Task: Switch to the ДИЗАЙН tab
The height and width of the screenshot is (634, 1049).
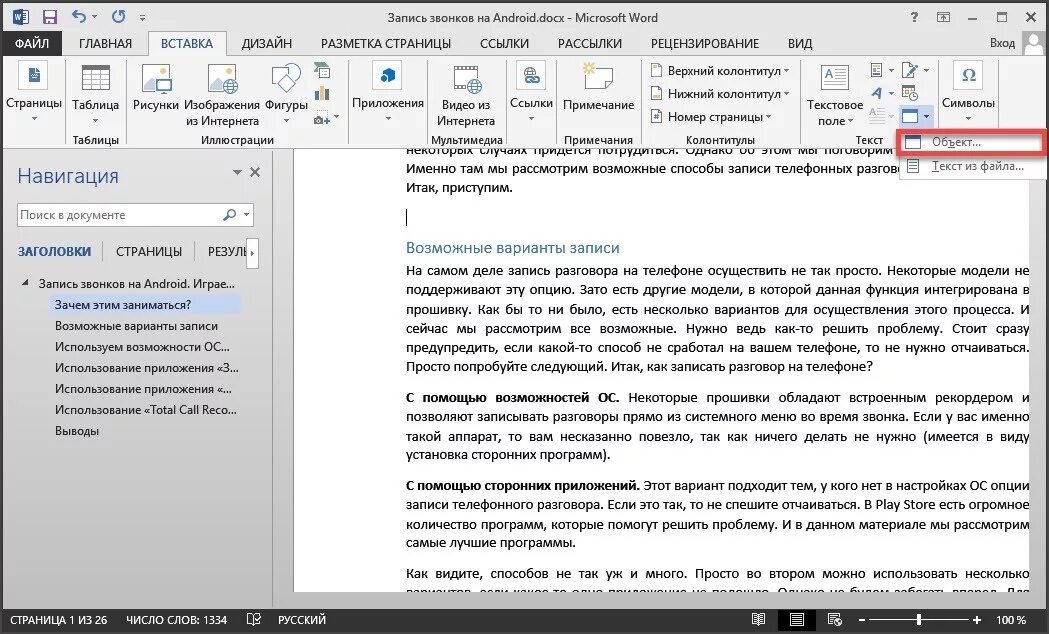Action: coord(267,43)
